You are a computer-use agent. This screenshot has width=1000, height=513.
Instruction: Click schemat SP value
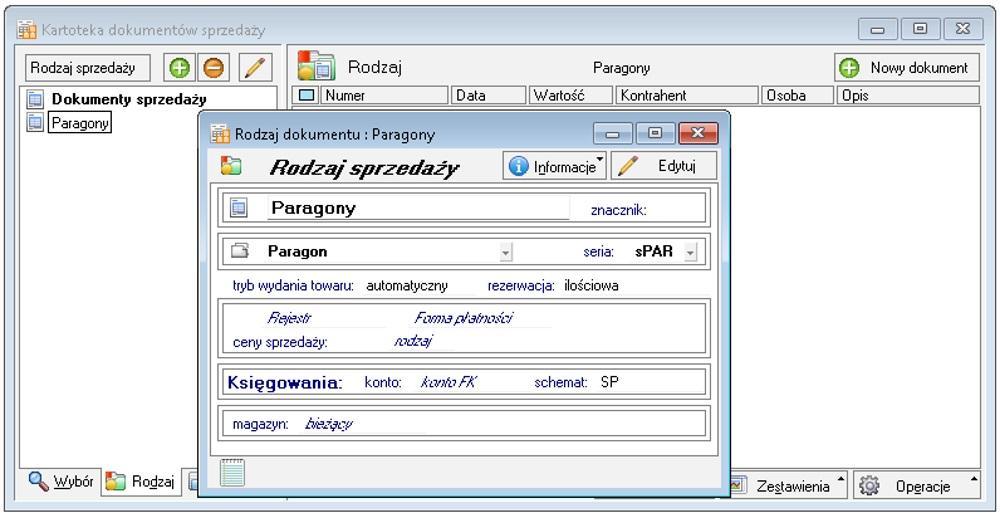610,382
